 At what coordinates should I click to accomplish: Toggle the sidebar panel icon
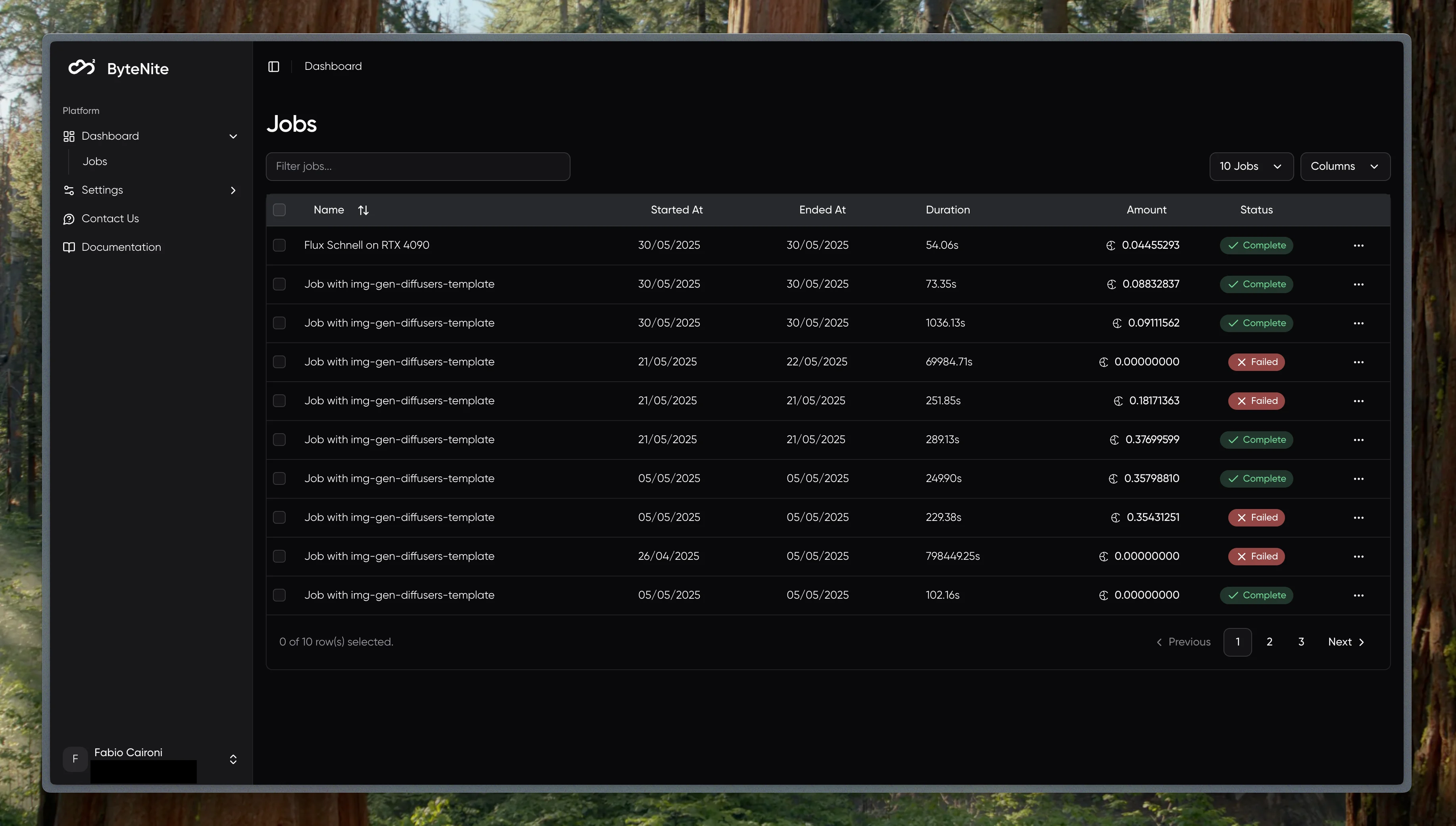[273, 66]
